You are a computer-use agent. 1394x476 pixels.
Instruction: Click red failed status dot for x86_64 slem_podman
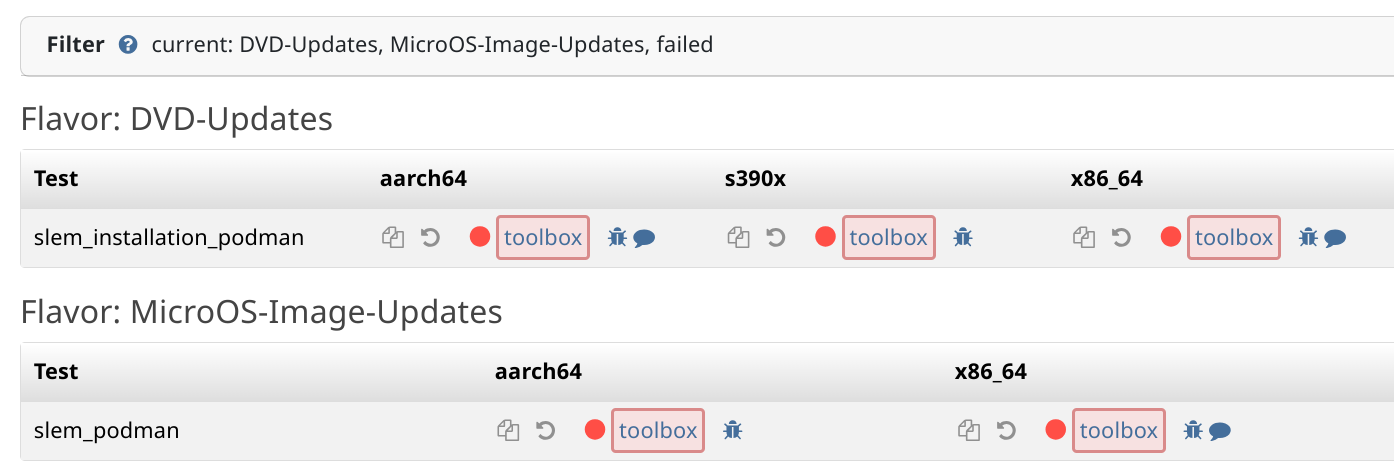point(1056,431)
